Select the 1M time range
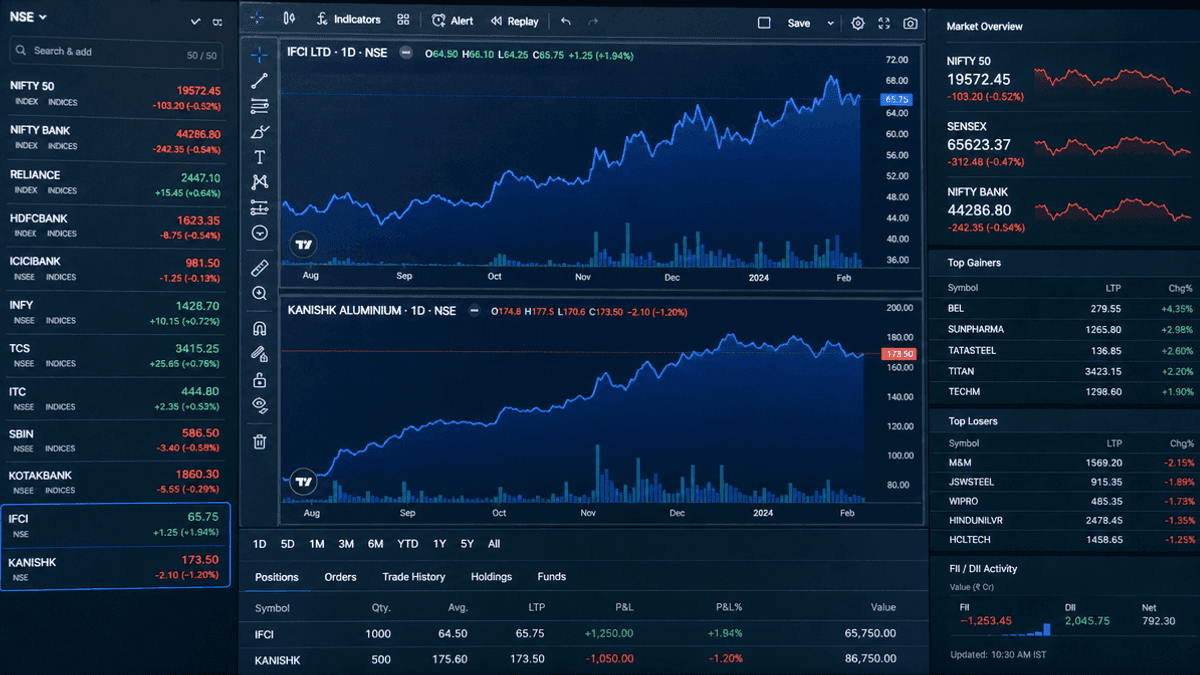 tap(316, 544)
